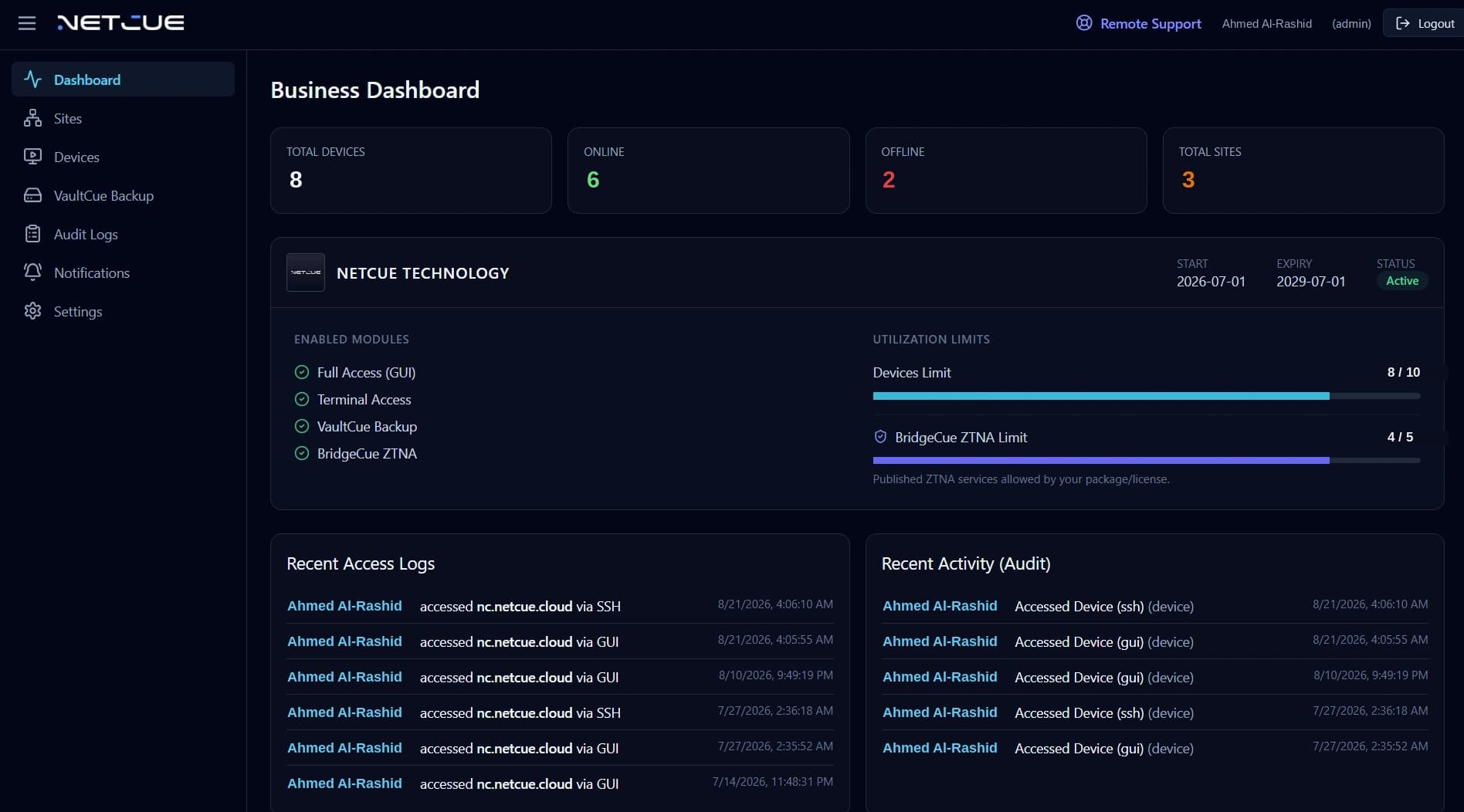Click the BridgeCue ZTNA Limit progress bar

point(1147,461)
